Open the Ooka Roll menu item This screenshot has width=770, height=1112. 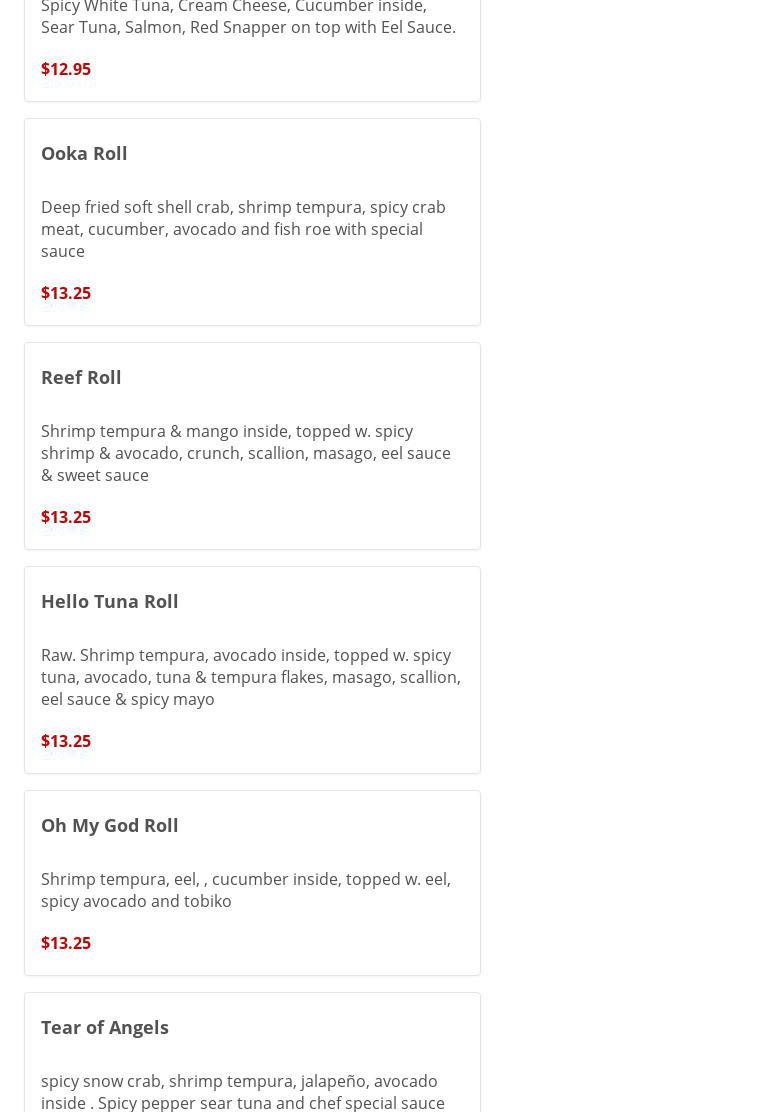(x=84, y=153)
